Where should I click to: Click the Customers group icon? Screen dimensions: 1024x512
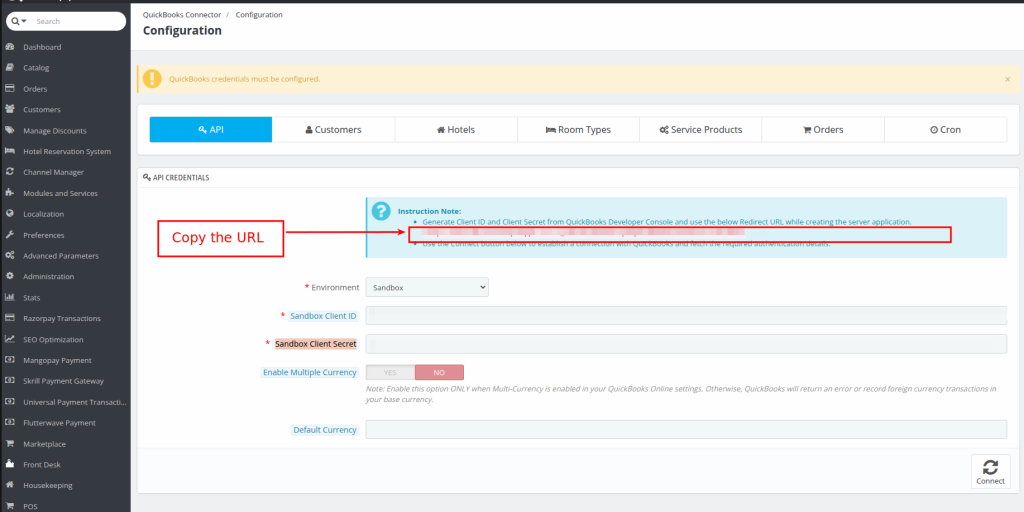[10, 110]
